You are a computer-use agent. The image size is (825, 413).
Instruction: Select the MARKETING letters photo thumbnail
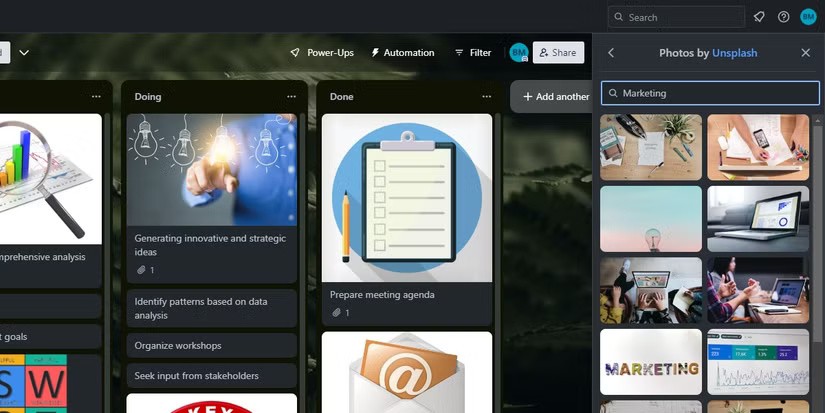[651, 362]
